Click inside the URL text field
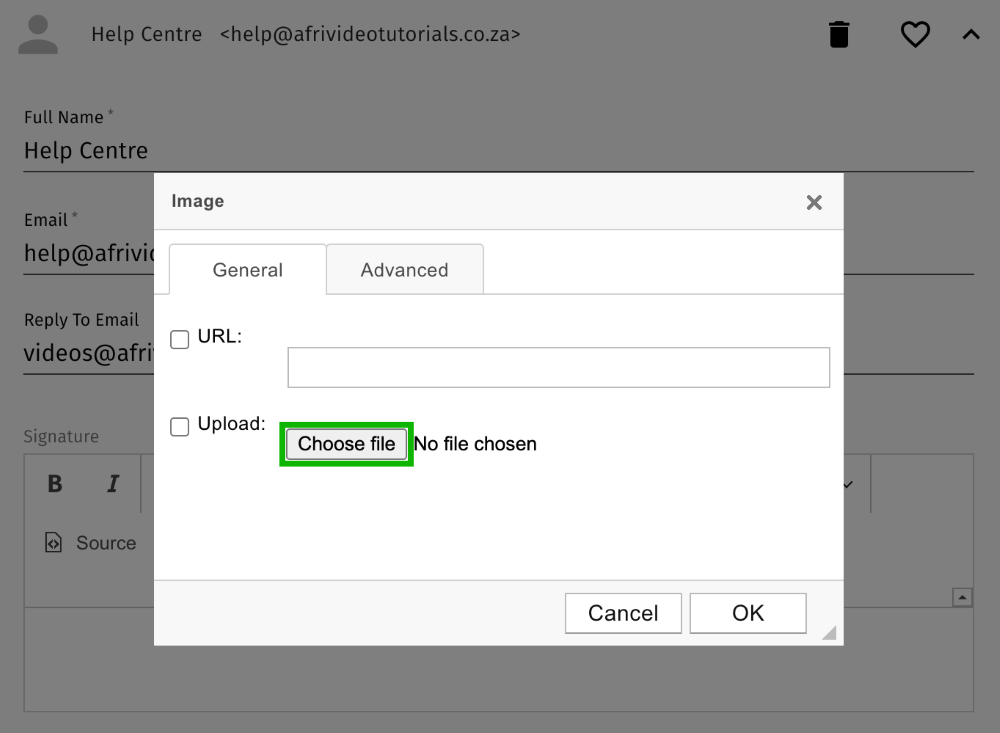Viewport: 1000px width, 733px height. 558,367
